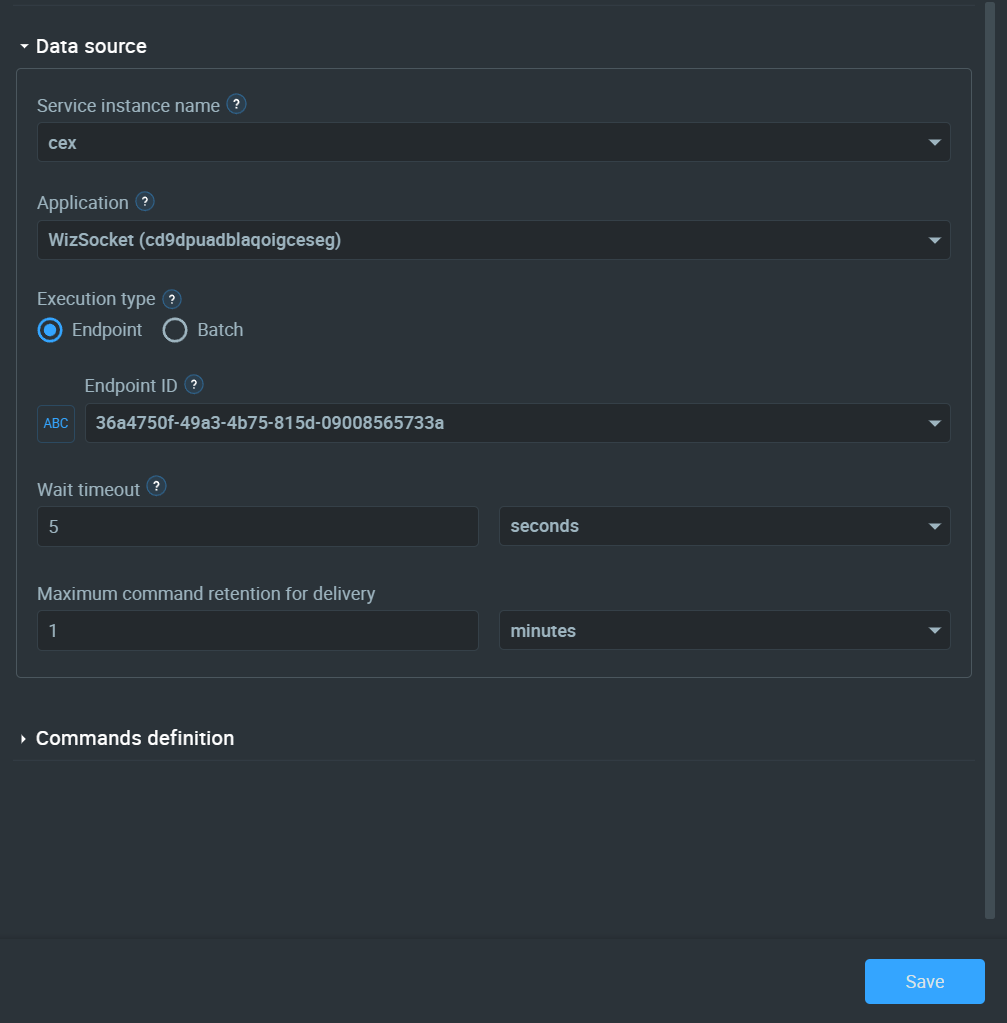Change the seconds unit dropdown
This screenshot has height=1023, width=1007.
[724, 526]
